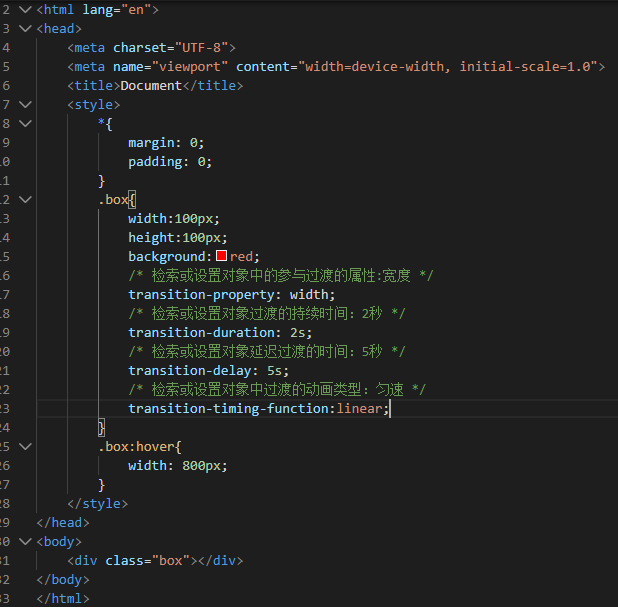
Task: Collapse the html lang="en" fold chevron
Action: click(x=25, y=9)
